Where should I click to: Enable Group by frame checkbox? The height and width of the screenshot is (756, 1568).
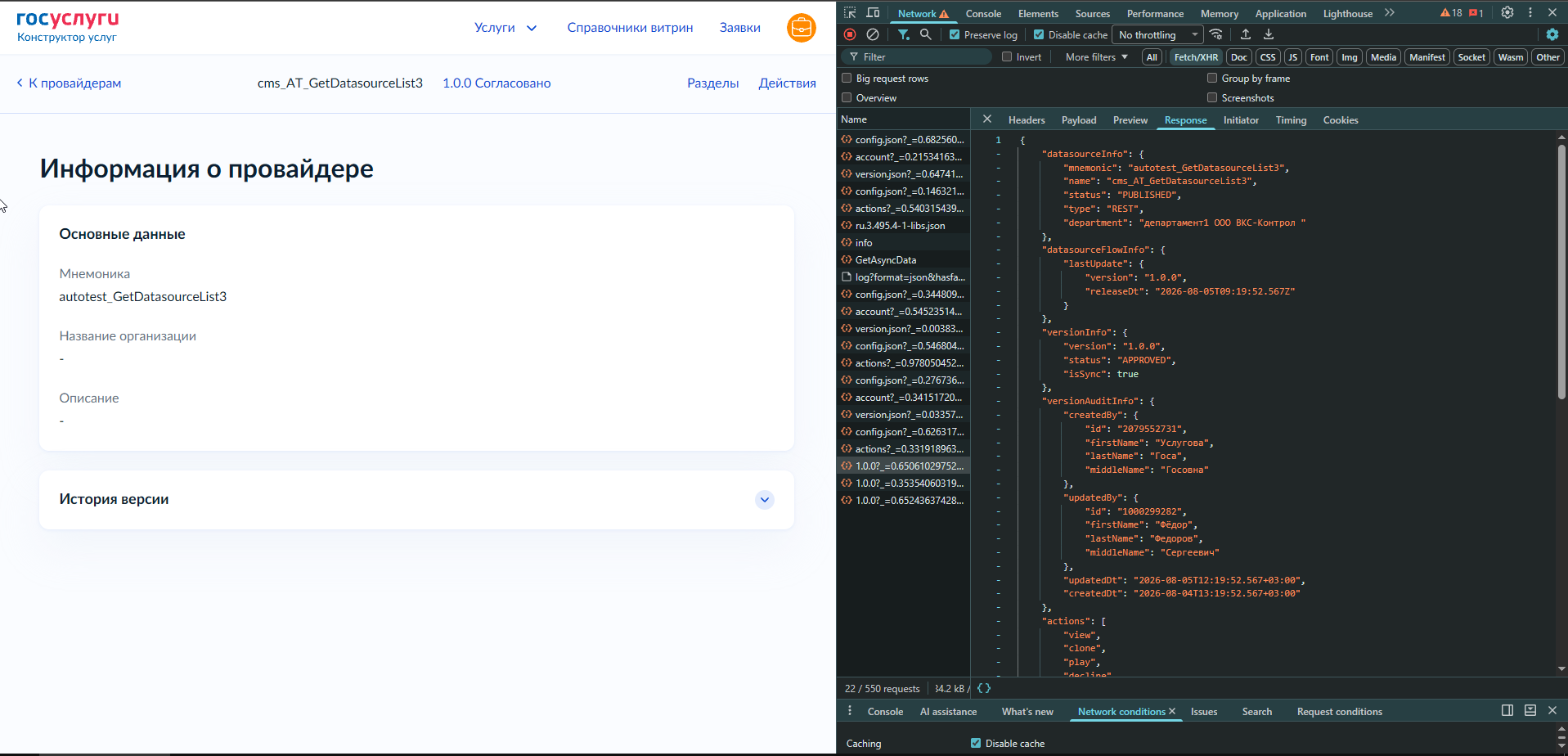(1212, 78)
